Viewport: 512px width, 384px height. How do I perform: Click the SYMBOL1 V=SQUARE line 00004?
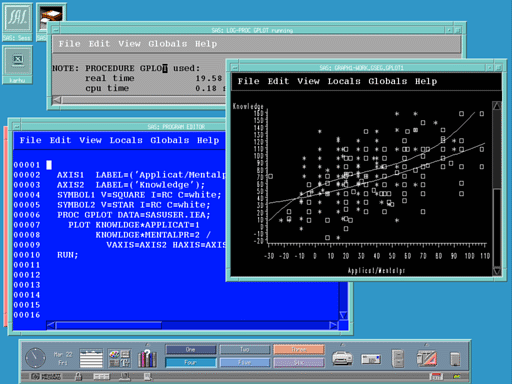coord(139,195)
